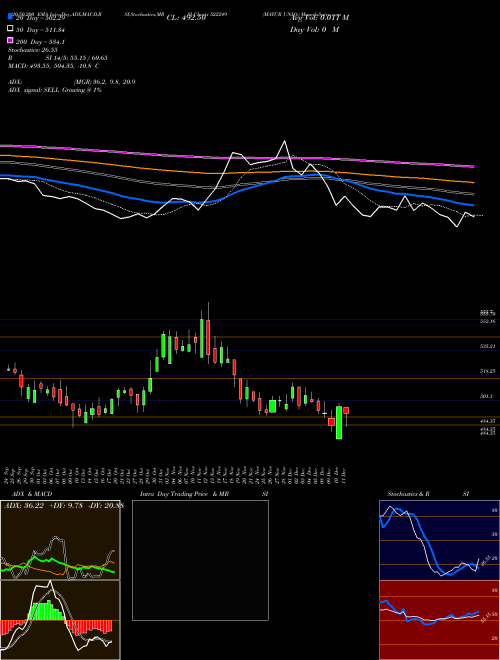Click the 501.2 price axis label

(487, 396)
